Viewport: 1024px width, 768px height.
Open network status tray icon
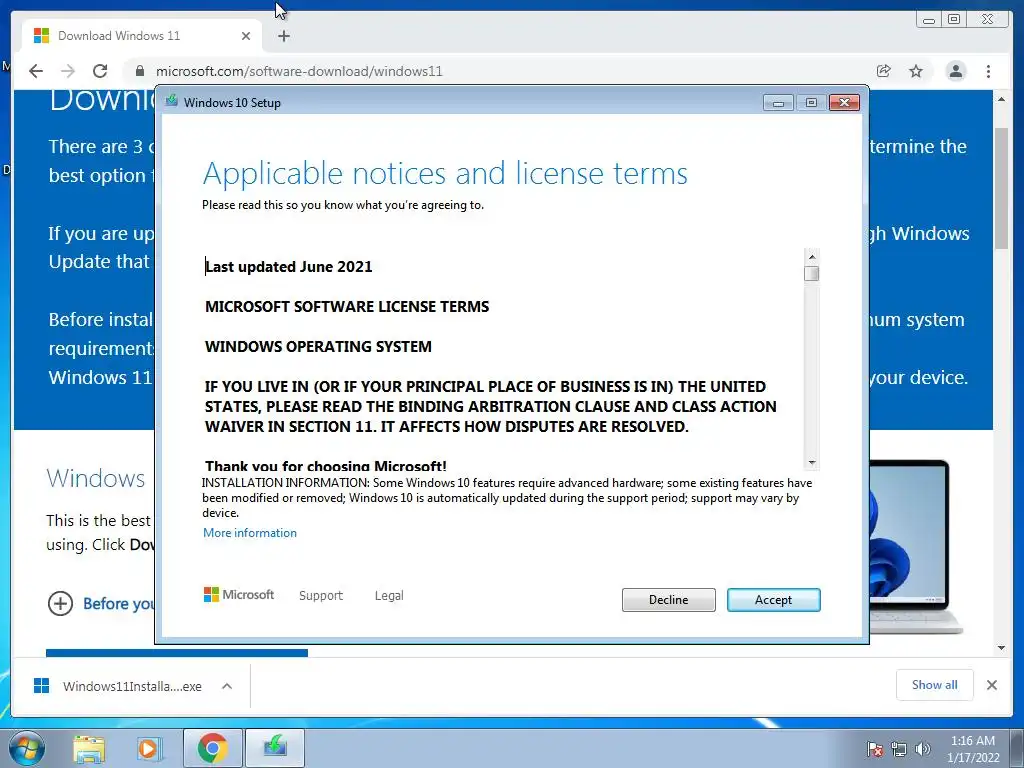[899, 749]
